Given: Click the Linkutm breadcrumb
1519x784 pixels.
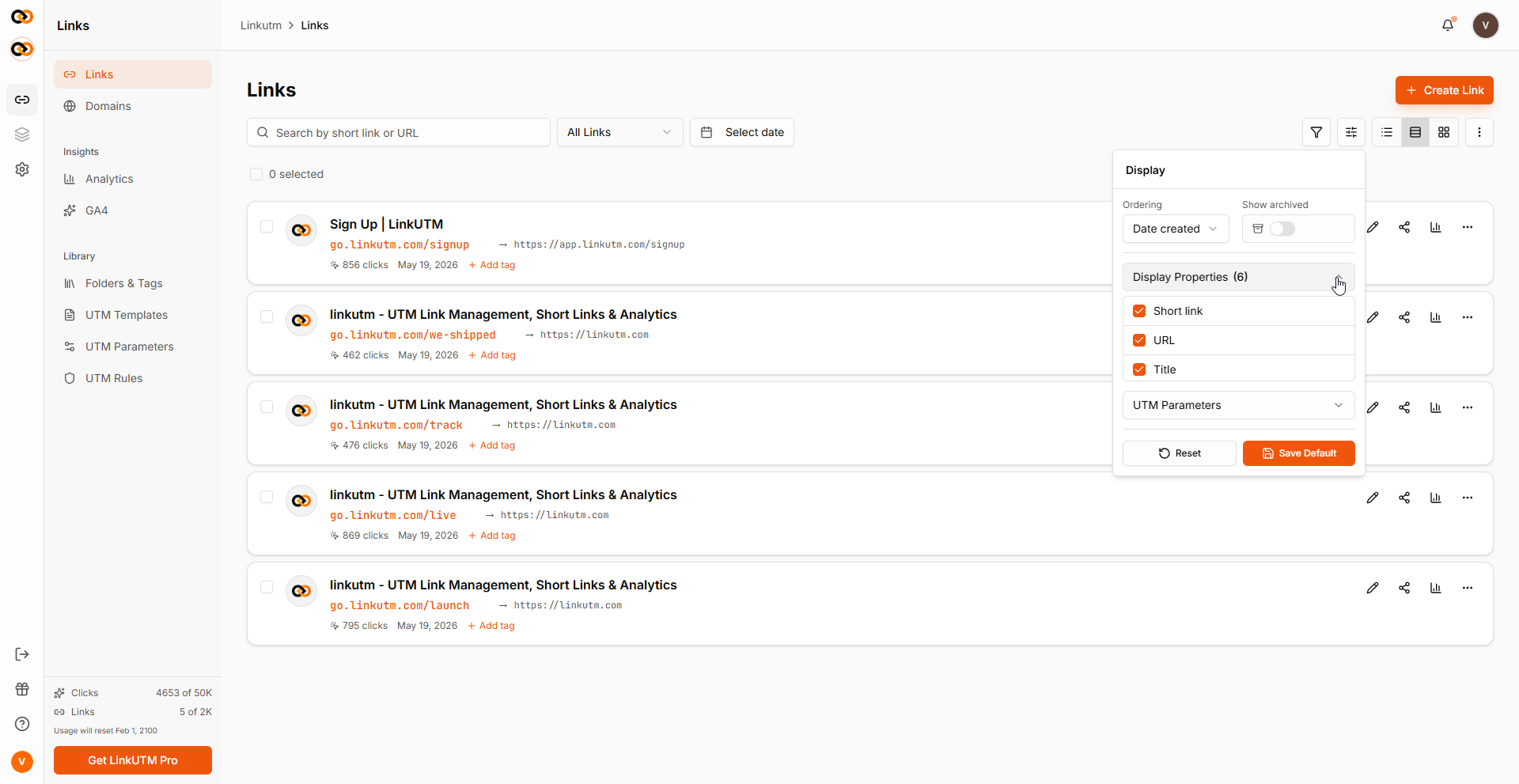Looking at the screenshot, I should pyautogui.click(x=261, y=25).
